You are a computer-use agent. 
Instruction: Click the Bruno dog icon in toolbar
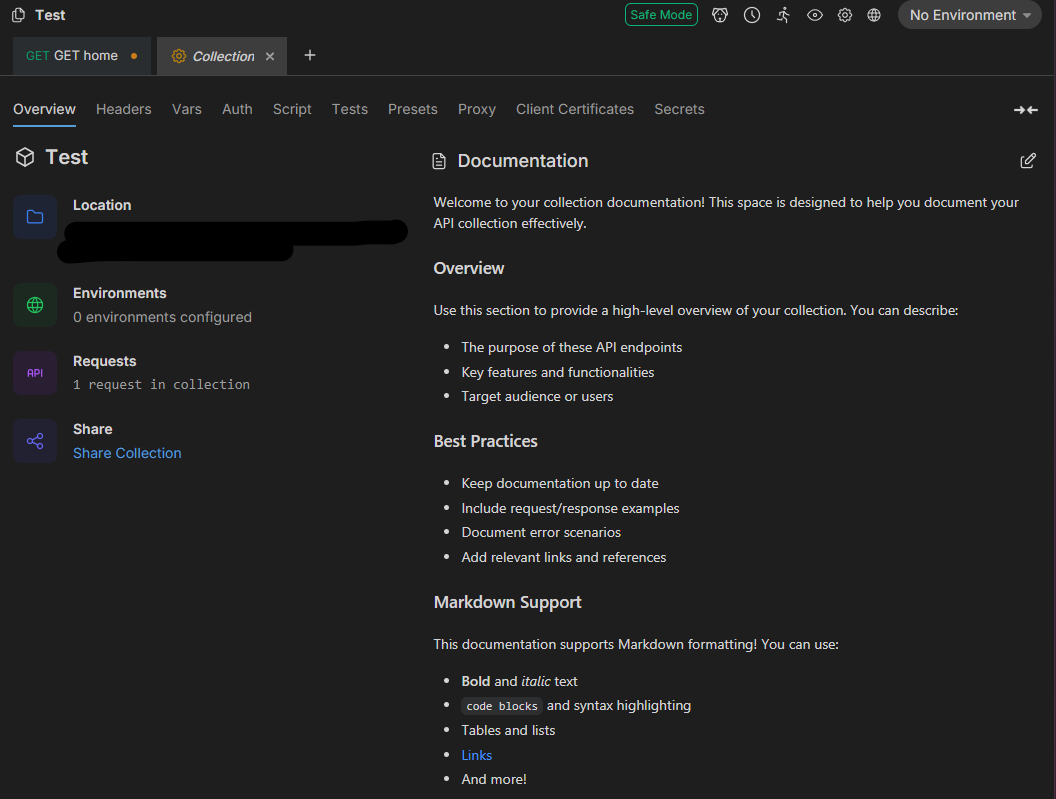click(720, 15)
